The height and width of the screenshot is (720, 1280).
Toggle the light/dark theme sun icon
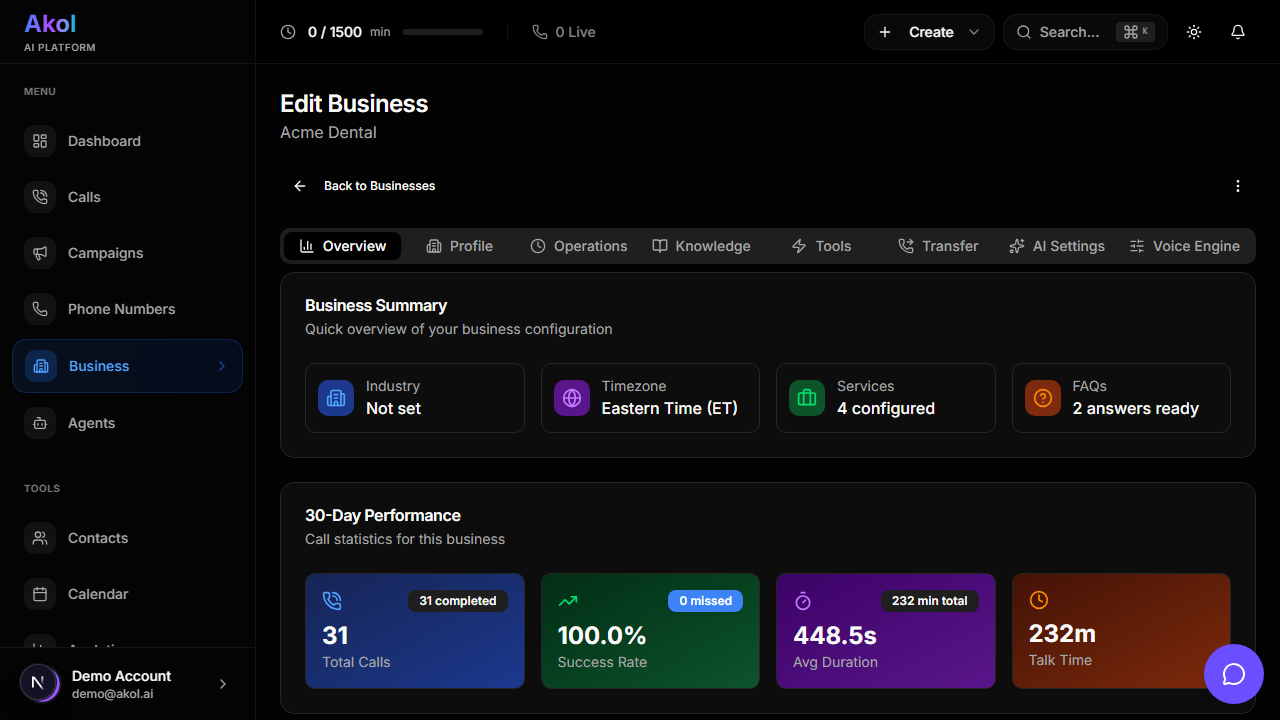1194,32
